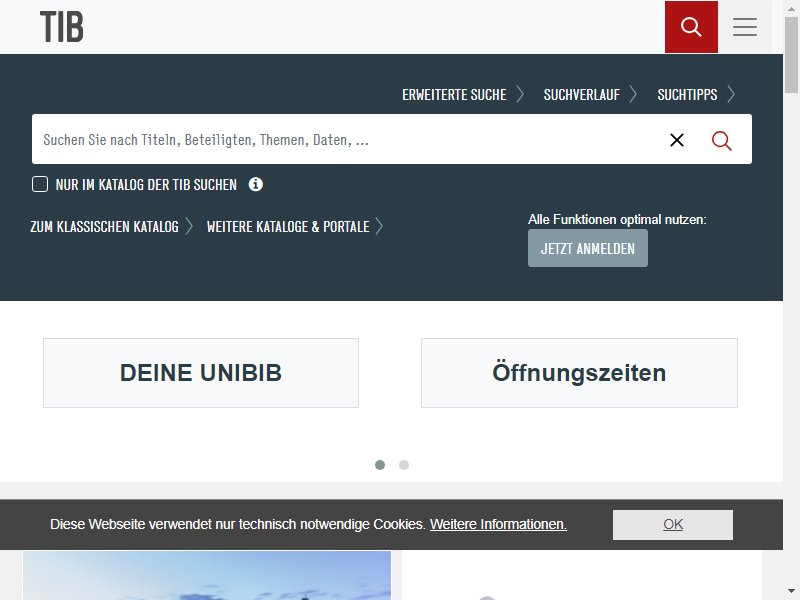Select first carousel dot

(x=380, y=465)
